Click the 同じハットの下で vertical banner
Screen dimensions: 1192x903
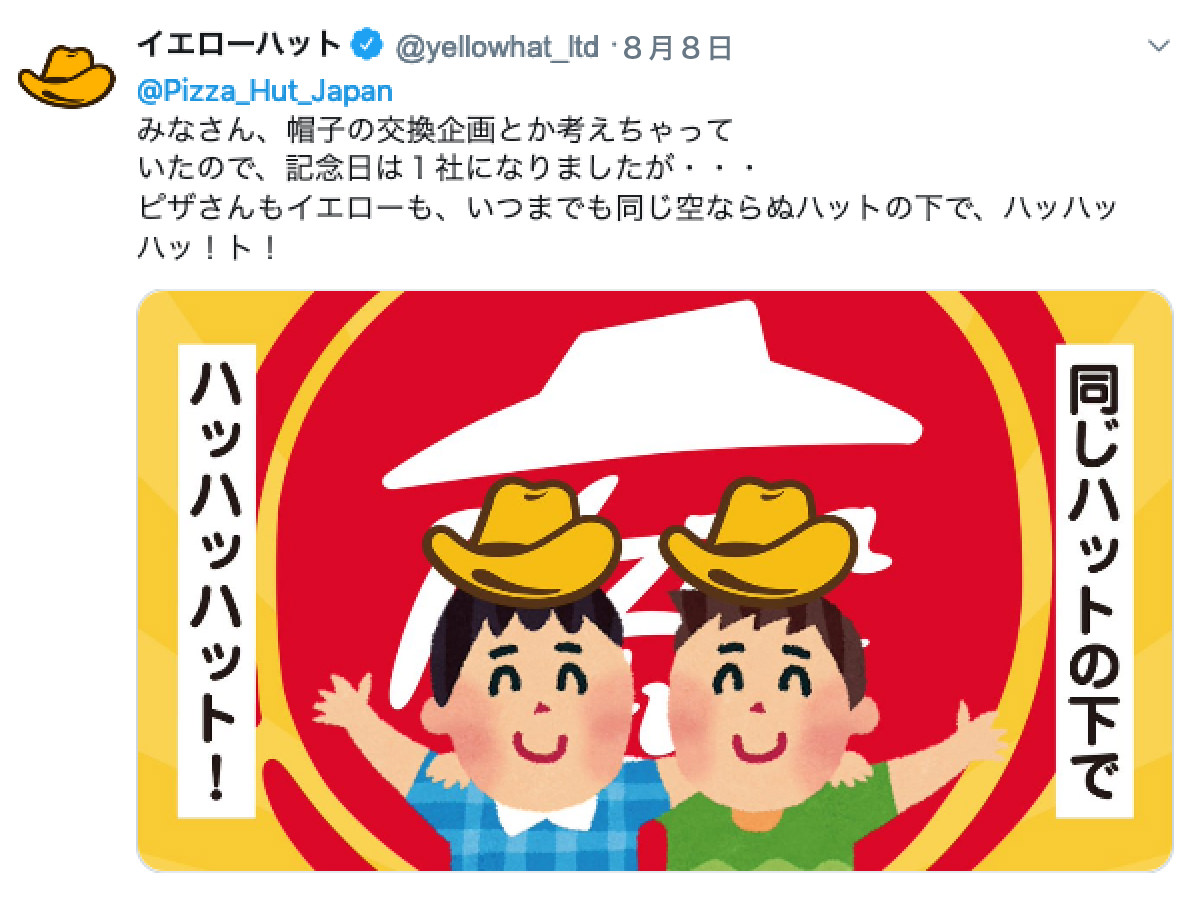[1095, 581]
